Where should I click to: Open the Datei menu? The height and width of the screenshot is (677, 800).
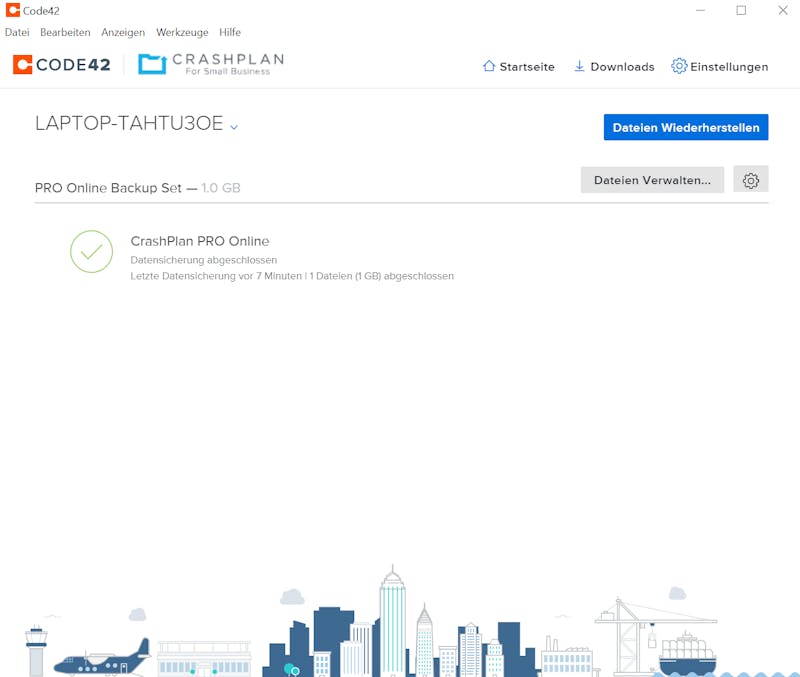(x=17, y=32)
